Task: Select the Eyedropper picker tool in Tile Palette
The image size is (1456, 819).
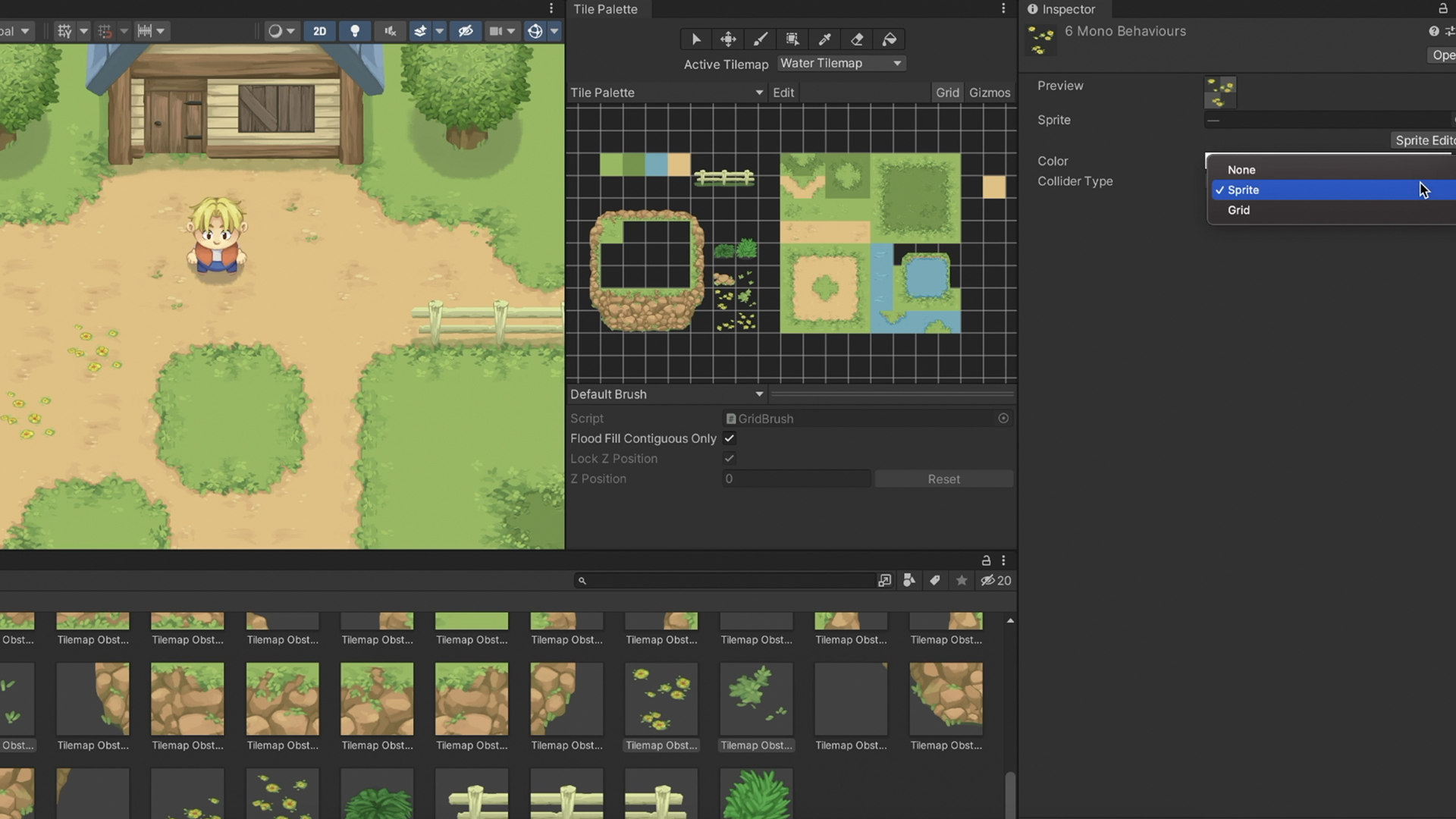Action: tap(825, 39)
